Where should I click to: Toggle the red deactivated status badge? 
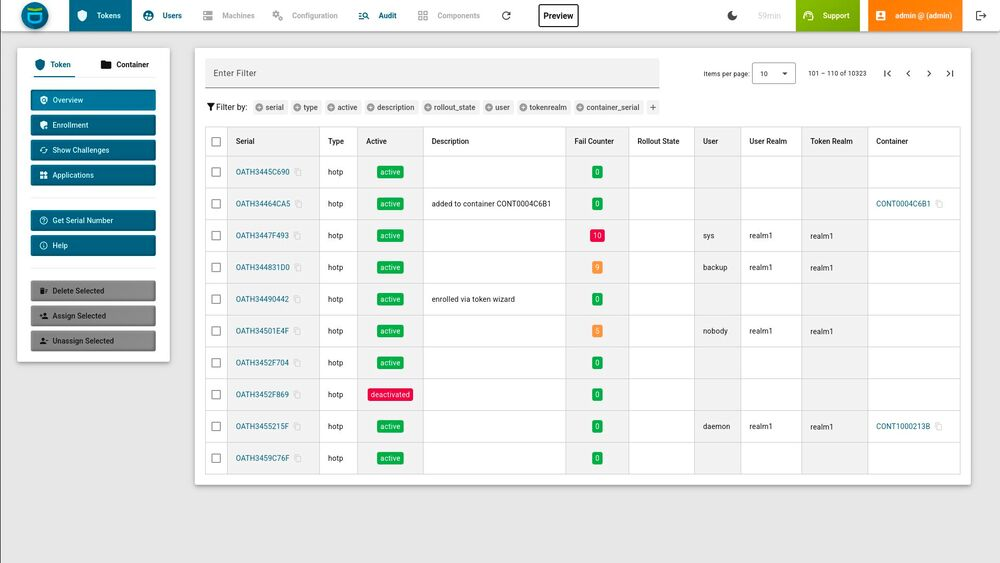tap(390, 395)
